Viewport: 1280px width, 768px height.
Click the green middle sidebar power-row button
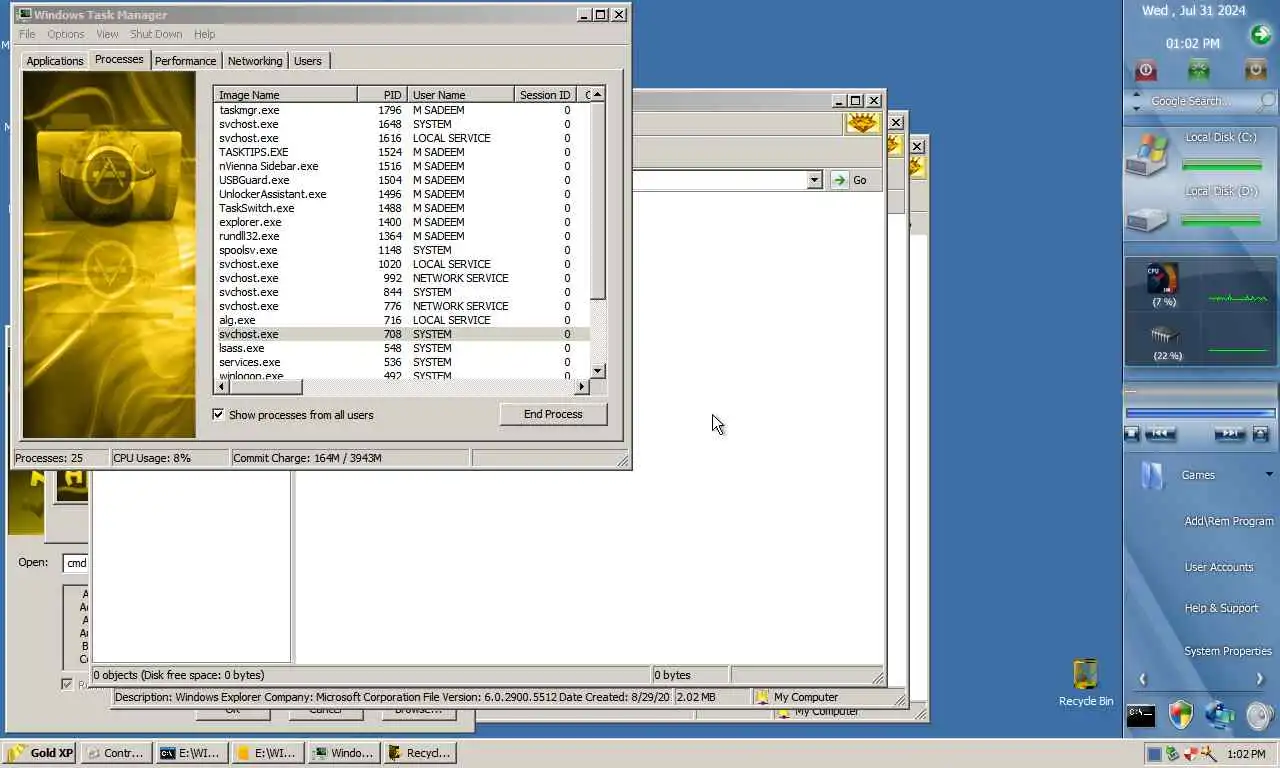[1199, 70]
